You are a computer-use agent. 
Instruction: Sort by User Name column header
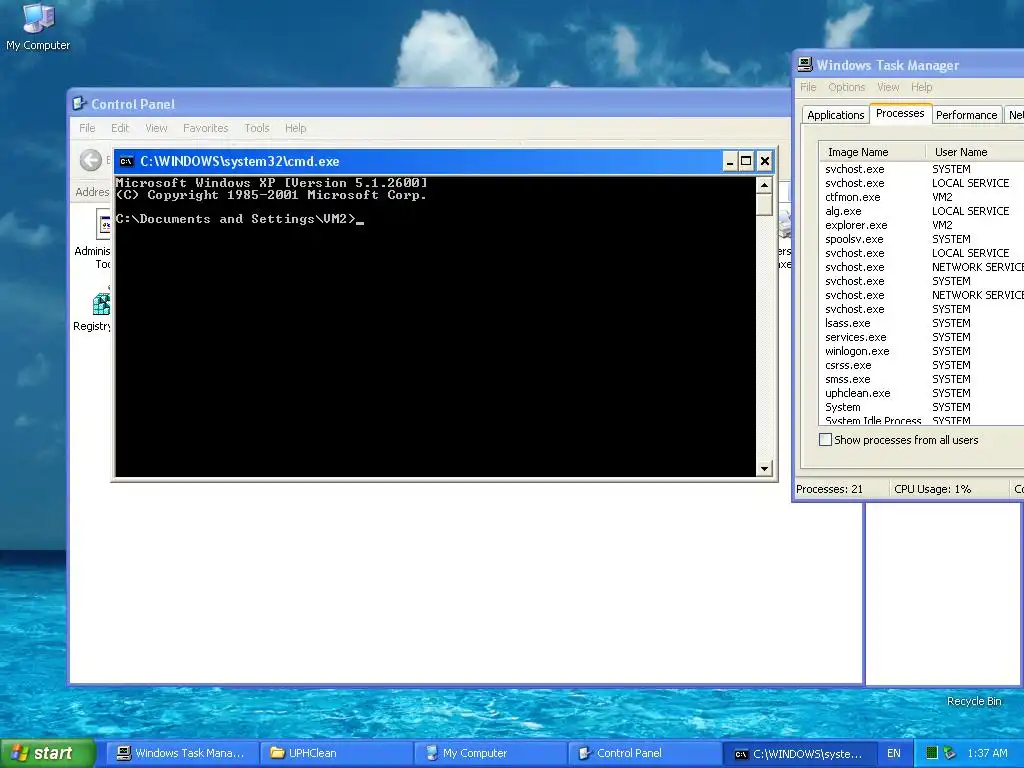975,152
